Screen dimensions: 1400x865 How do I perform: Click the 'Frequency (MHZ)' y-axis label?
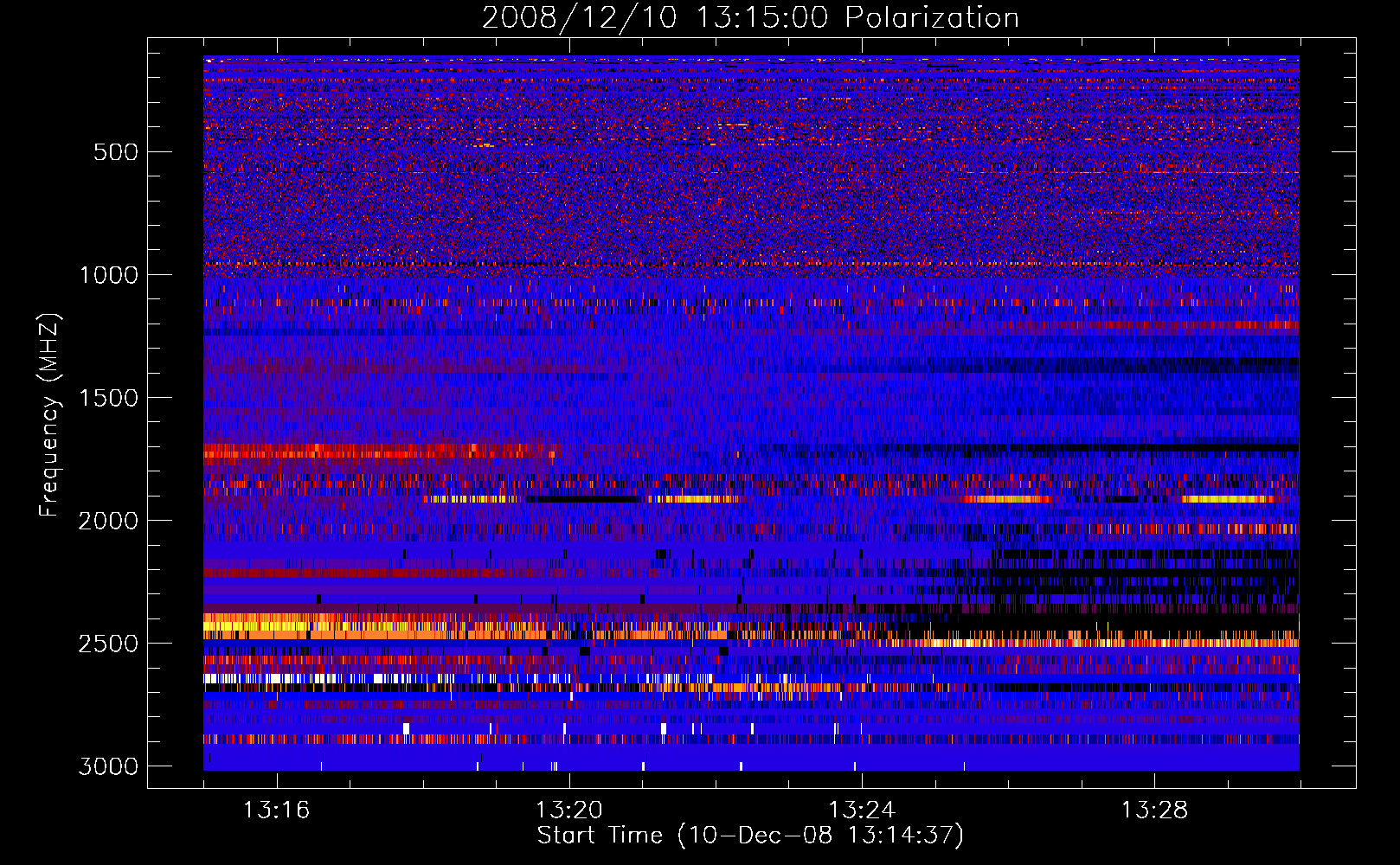pyautogui.click(x=50, y=415)
